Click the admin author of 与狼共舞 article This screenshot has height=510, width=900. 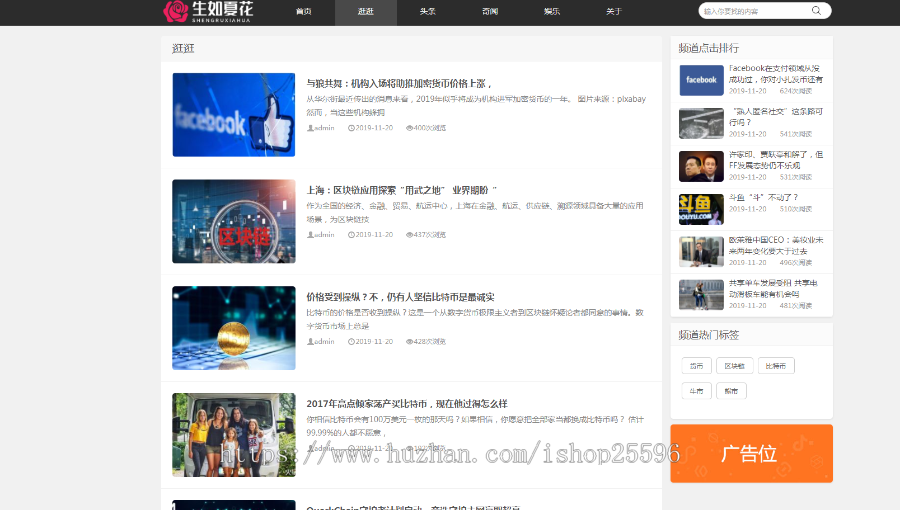324,128
